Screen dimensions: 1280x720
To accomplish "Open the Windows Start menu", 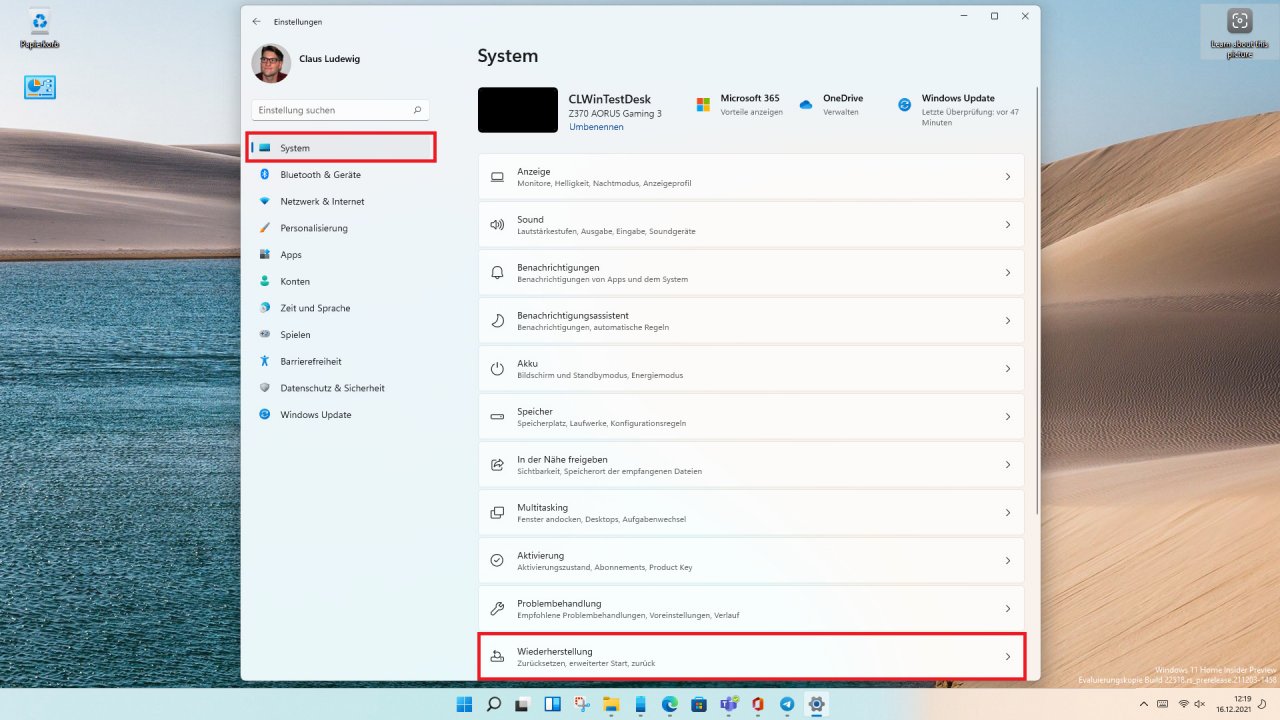I will (465, 704).
